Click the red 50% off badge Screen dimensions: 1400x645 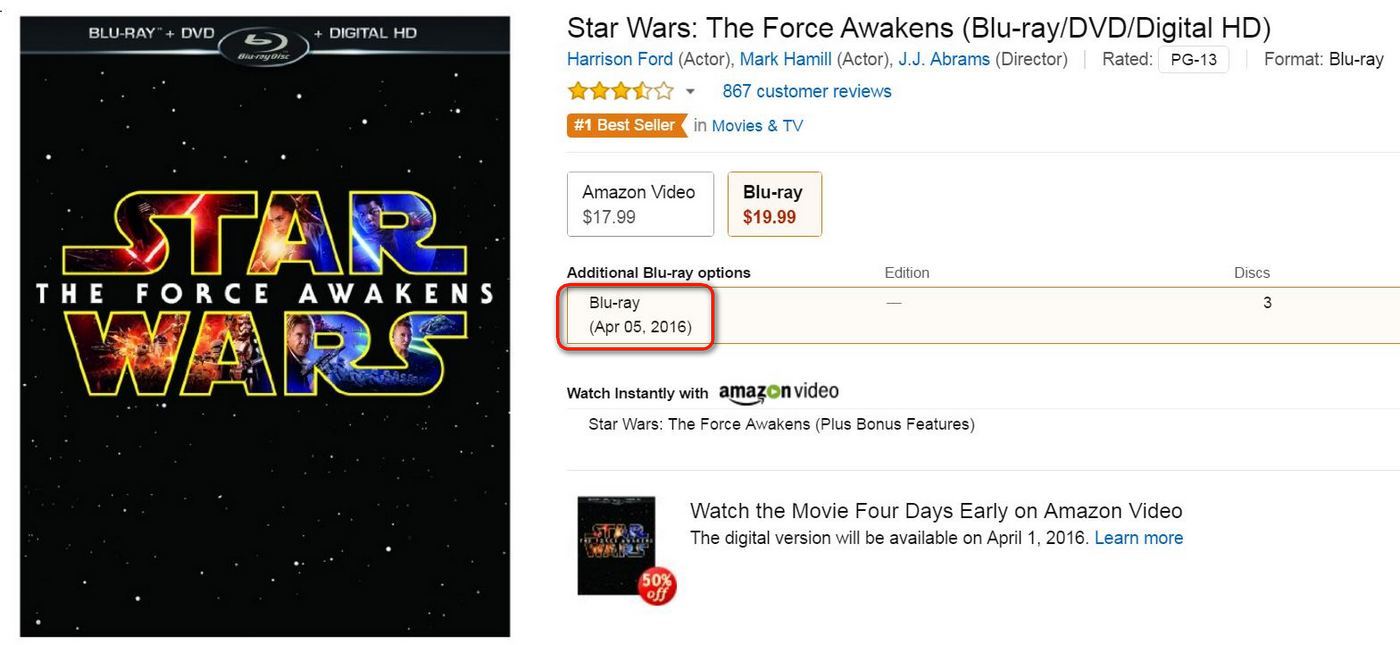click(x=658, y=586)
